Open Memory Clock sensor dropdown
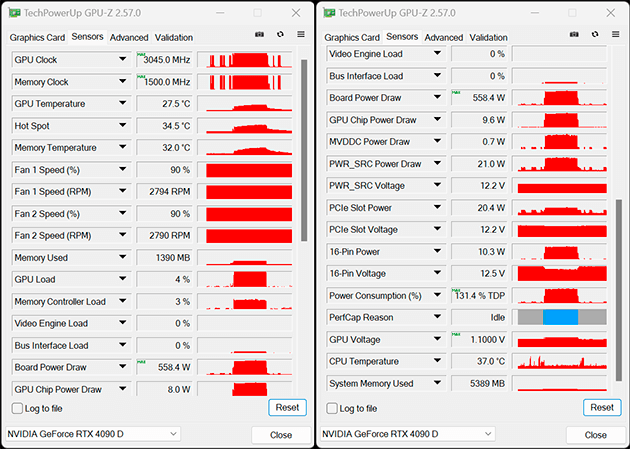Viewport: 630px width, 449px height. [x=123, y=82]
